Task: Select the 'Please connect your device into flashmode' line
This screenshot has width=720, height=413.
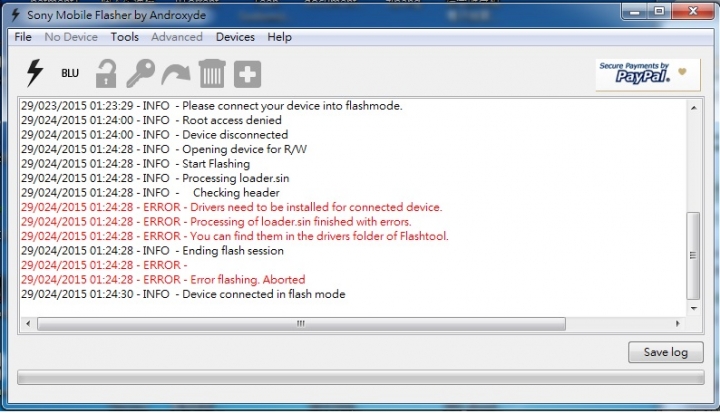Action: [212, 106]
